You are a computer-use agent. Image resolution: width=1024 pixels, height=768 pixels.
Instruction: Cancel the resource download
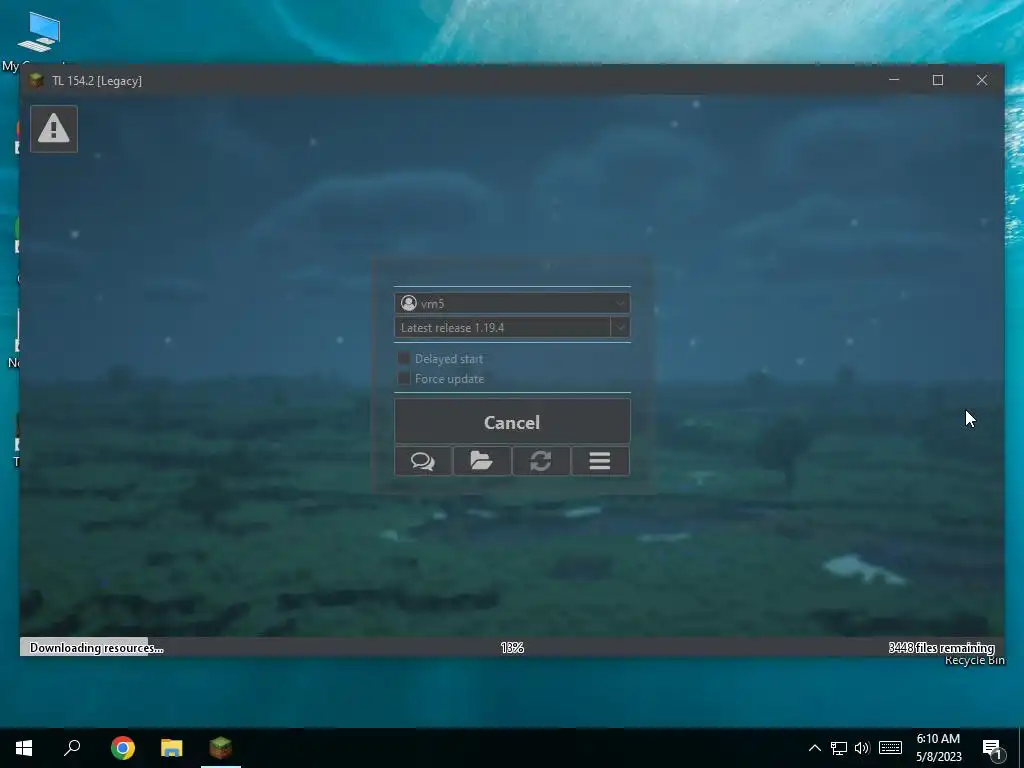[512, 422]
